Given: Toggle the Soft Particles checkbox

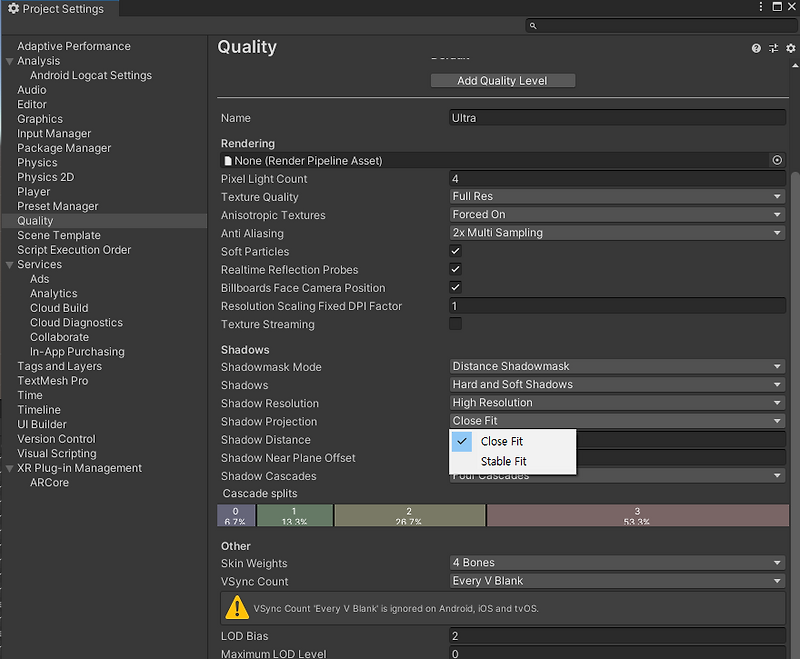Looking at the screenshot, I should 455,251.
